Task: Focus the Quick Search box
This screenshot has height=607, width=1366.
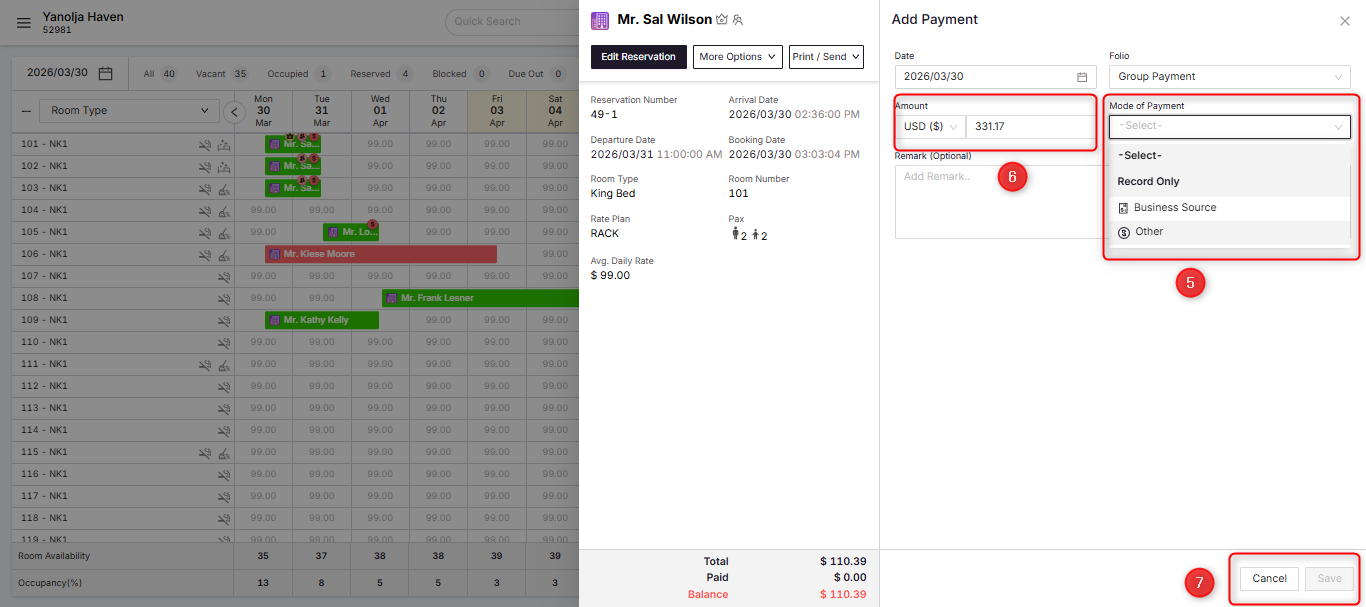Action: click(x=511, y=22)
